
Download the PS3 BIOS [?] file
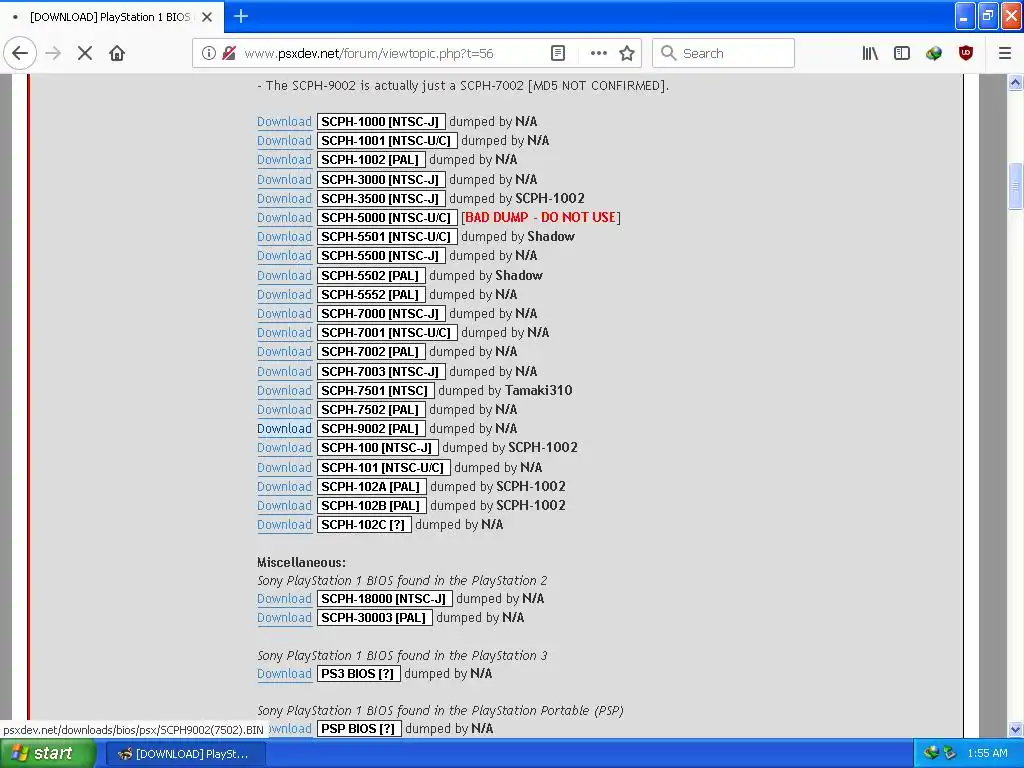(284, 673)
